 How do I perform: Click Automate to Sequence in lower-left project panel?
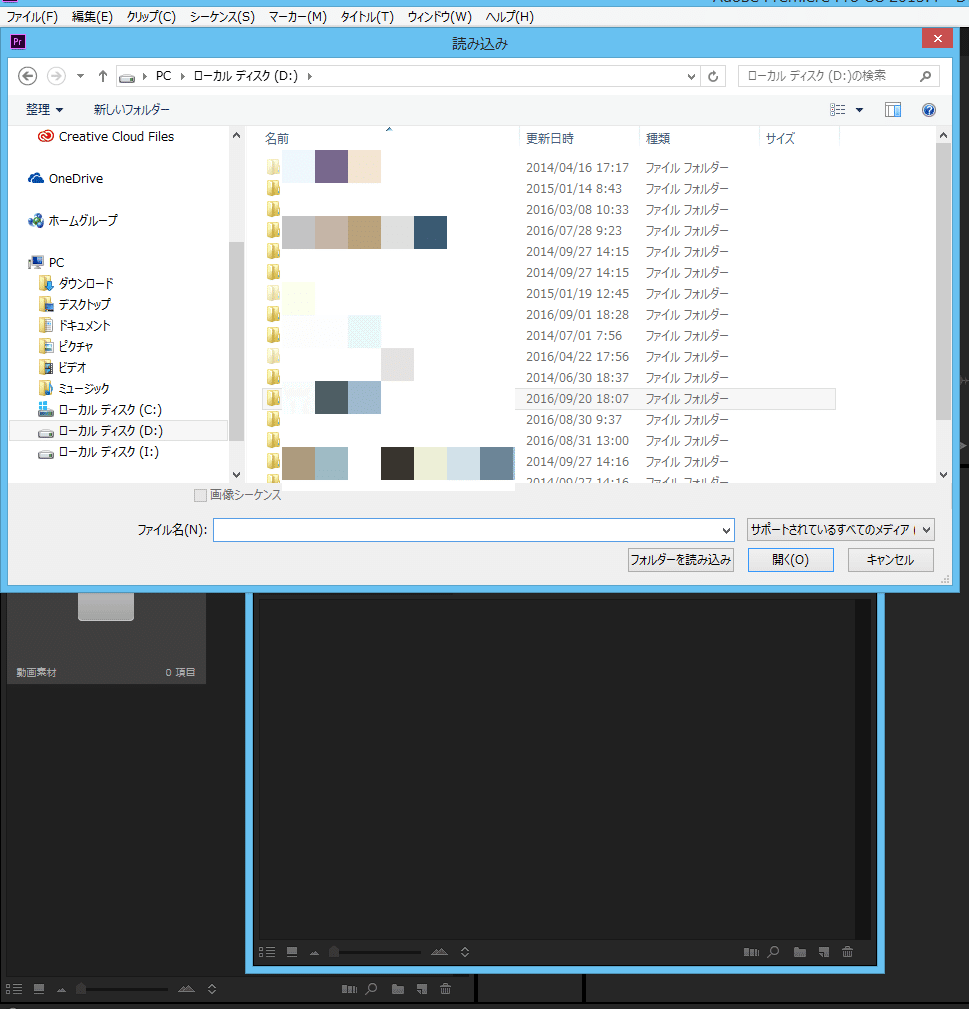(349, 989)
